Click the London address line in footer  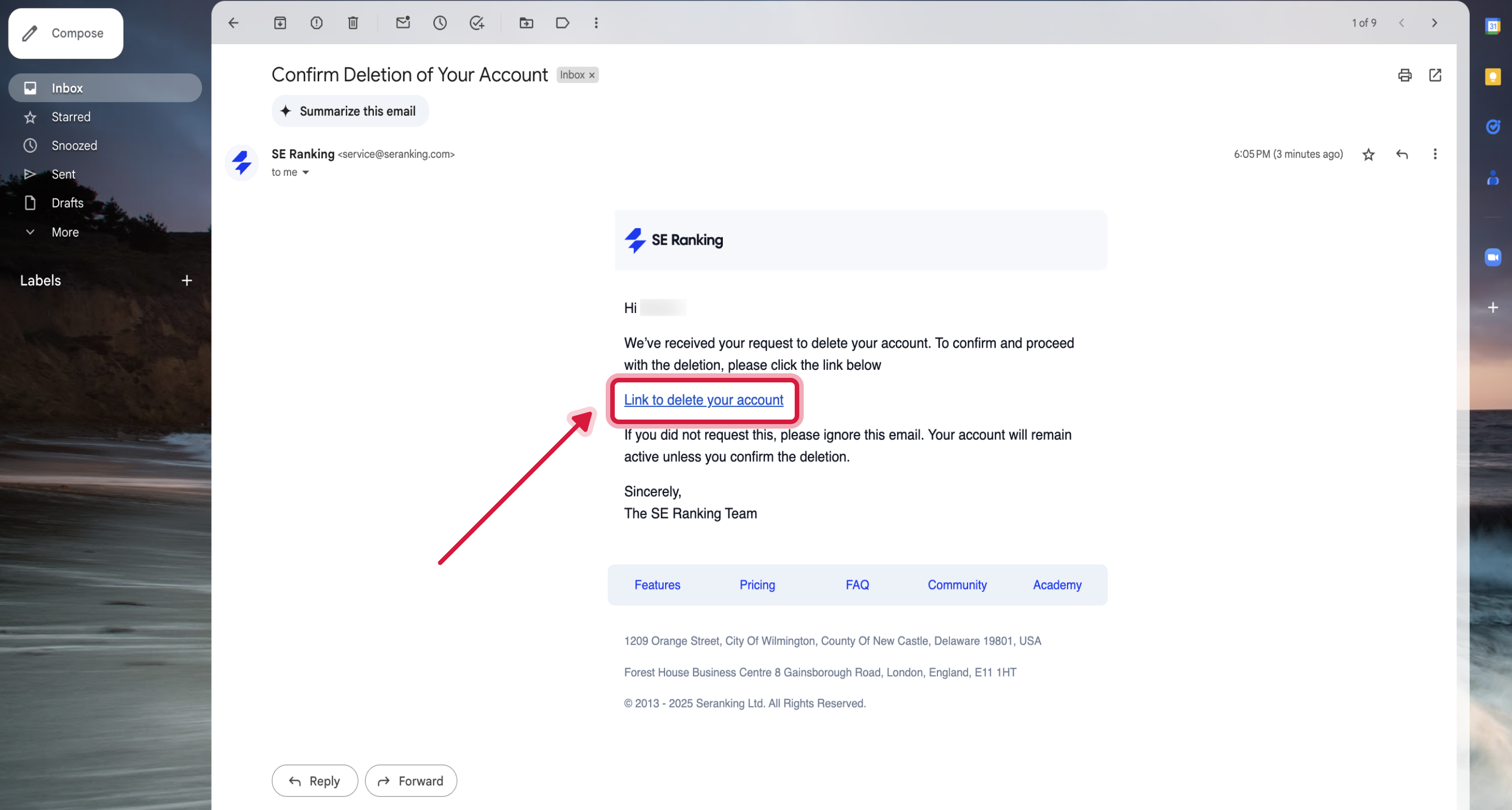(x=820, y=672)
